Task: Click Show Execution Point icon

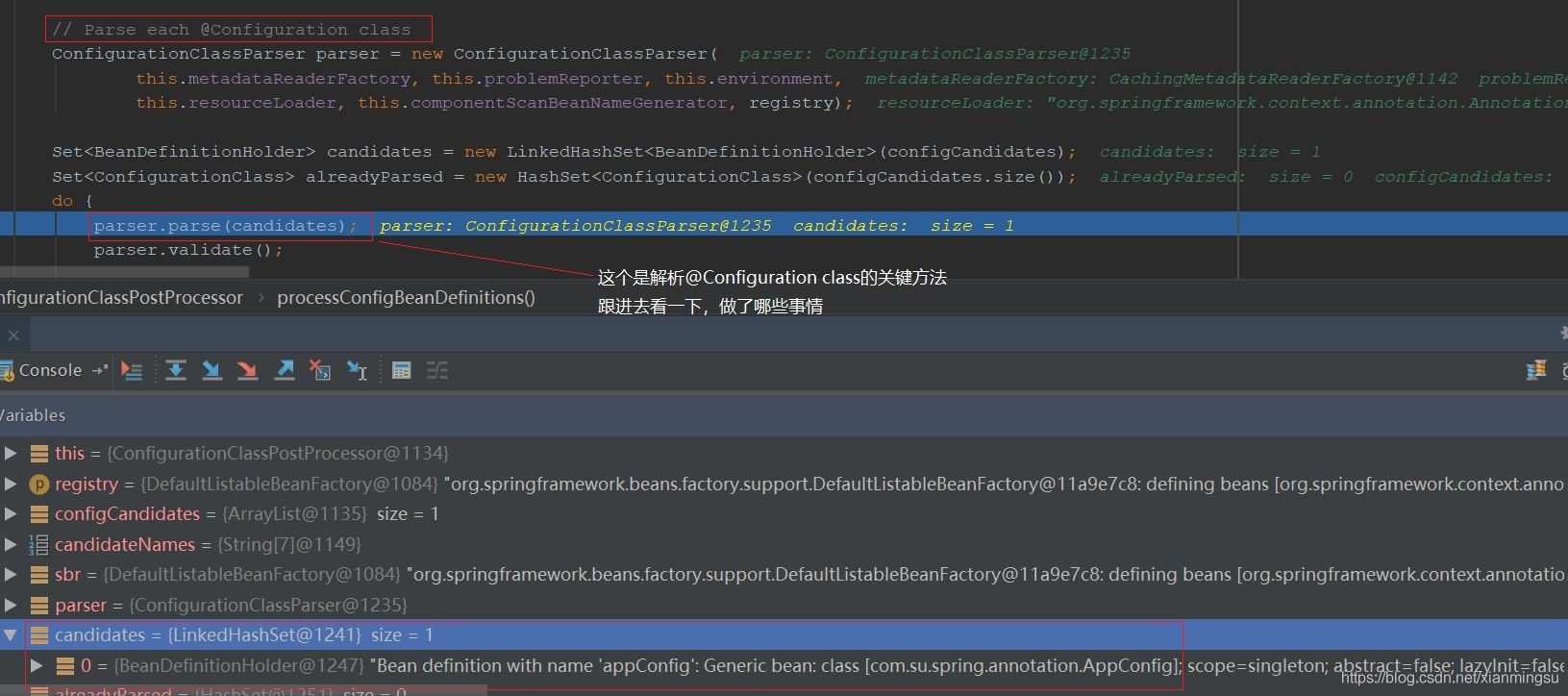Action: click(132, 371)
